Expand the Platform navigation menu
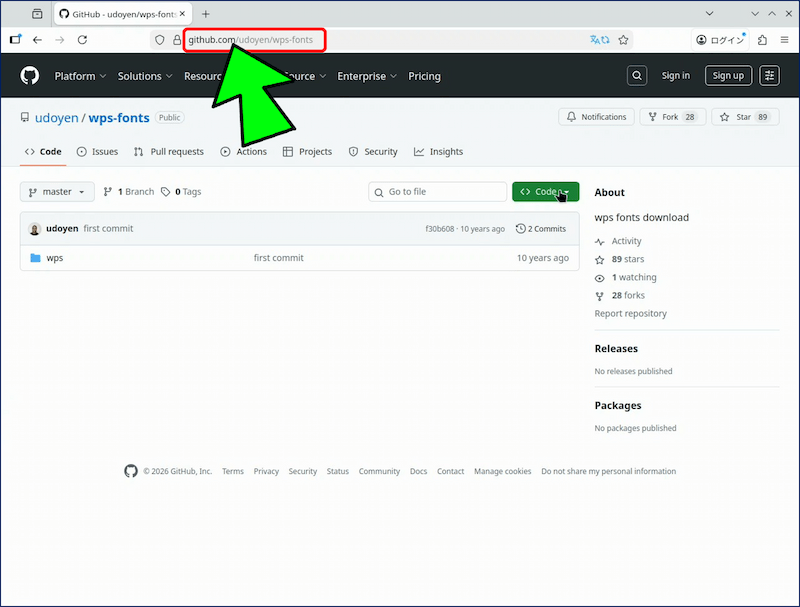 pyautogui.click(x=80, y=76)
